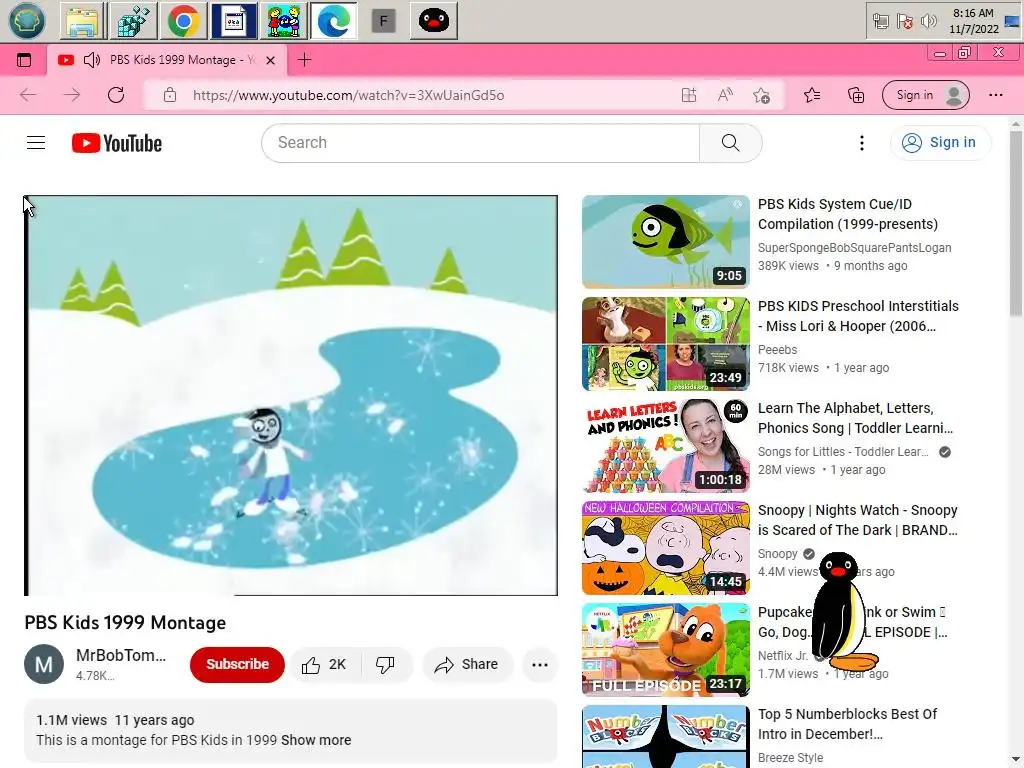Open the gray F taskbar application

pyautogui.click(x=383, y=21)
